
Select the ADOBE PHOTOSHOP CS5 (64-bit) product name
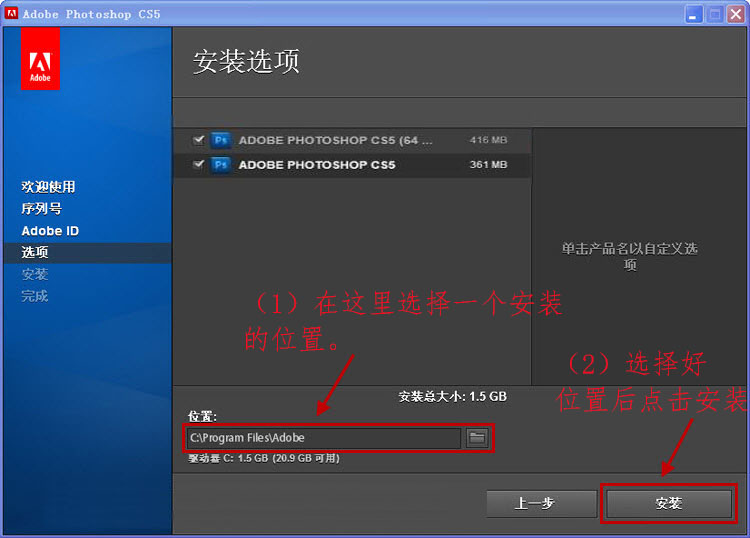(335, 141)
